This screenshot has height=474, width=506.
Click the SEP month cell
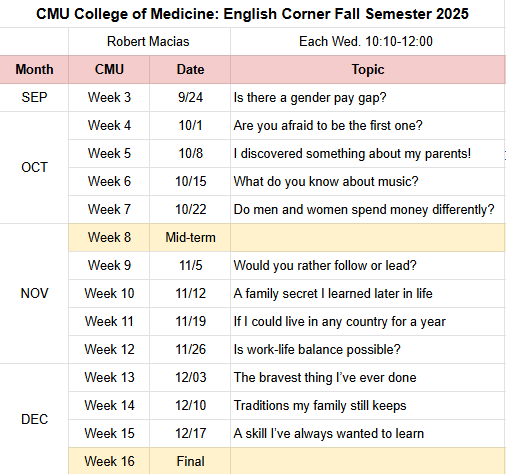[34, 97]
